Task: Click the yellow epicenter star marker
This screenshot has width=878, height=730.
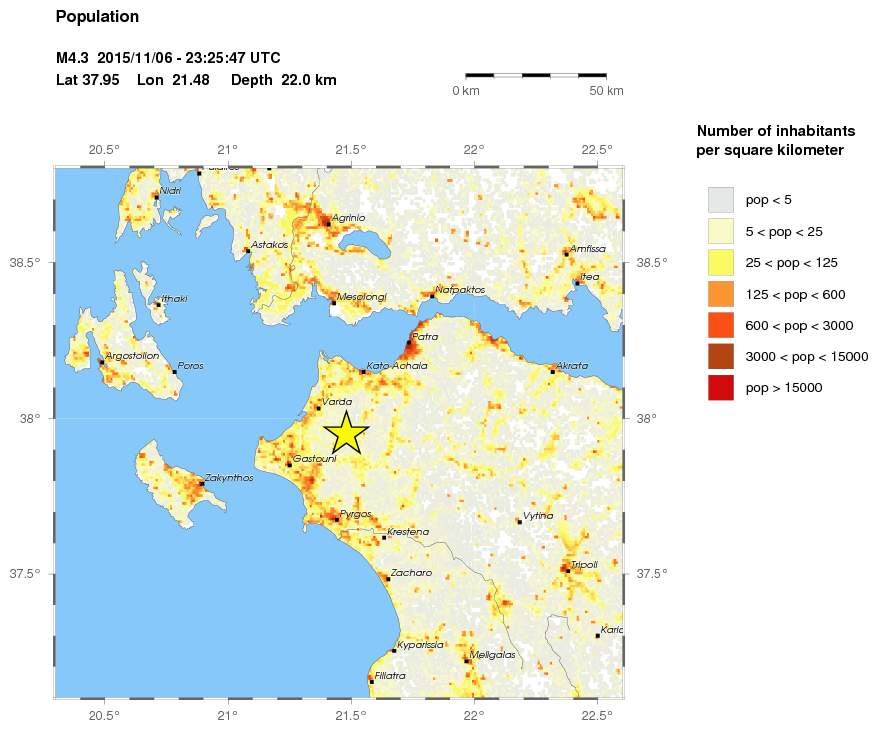Action: coord(347,433)
